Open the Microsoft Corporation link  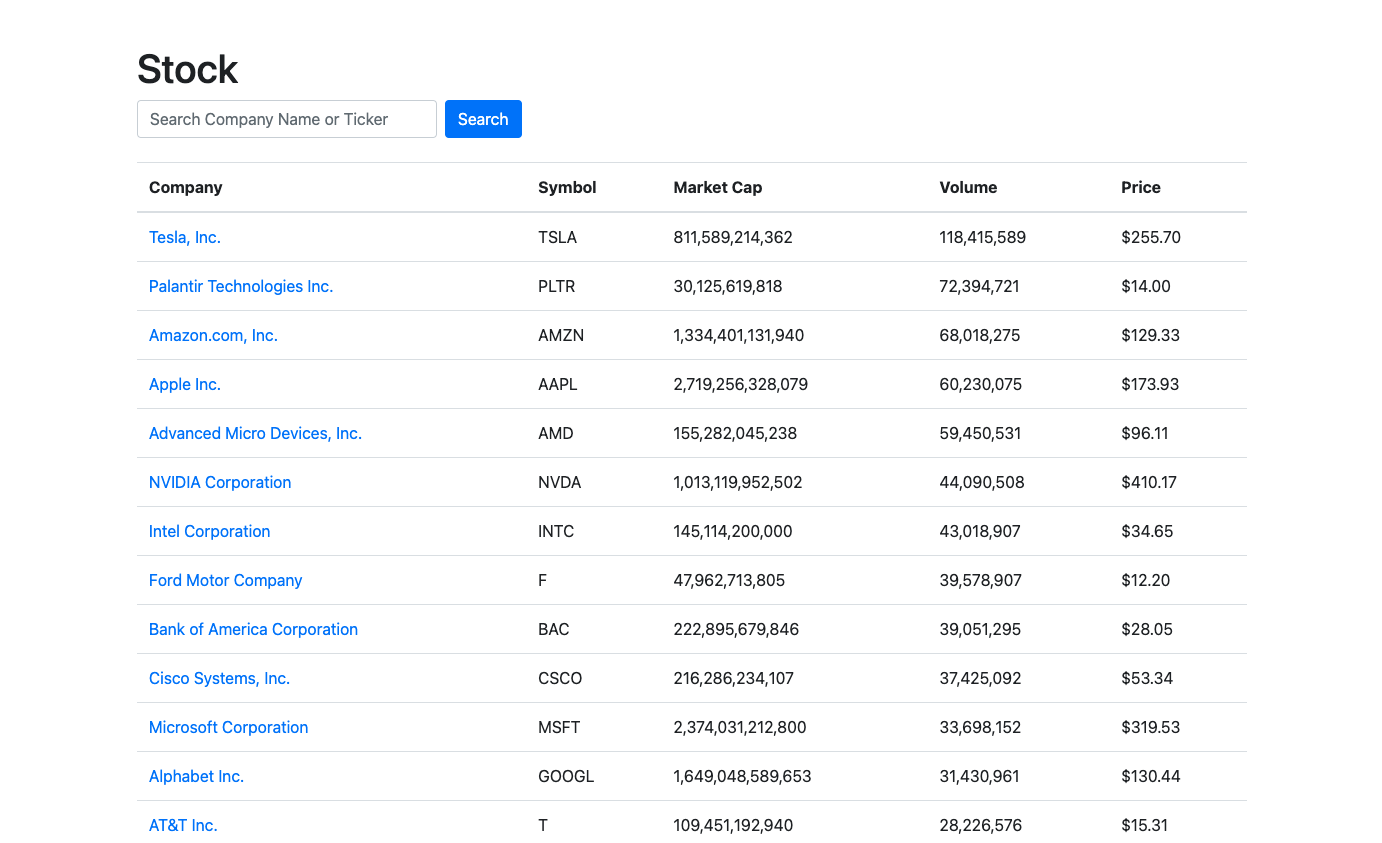(x=228, y=727)
